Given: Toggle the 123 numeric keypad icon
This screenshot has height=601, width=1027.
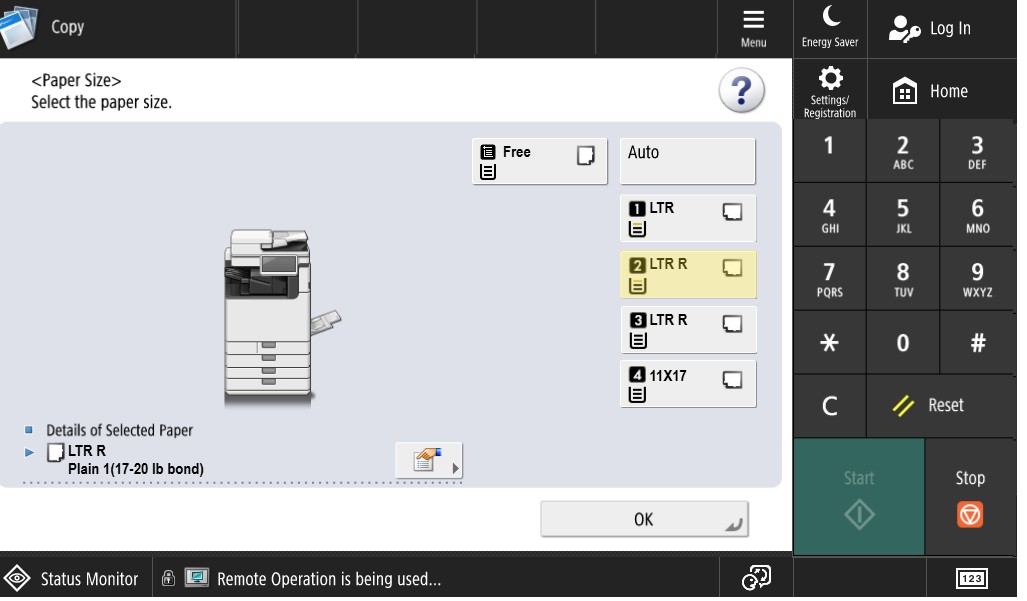Looking at the screenshot, I should pos(971,578).
